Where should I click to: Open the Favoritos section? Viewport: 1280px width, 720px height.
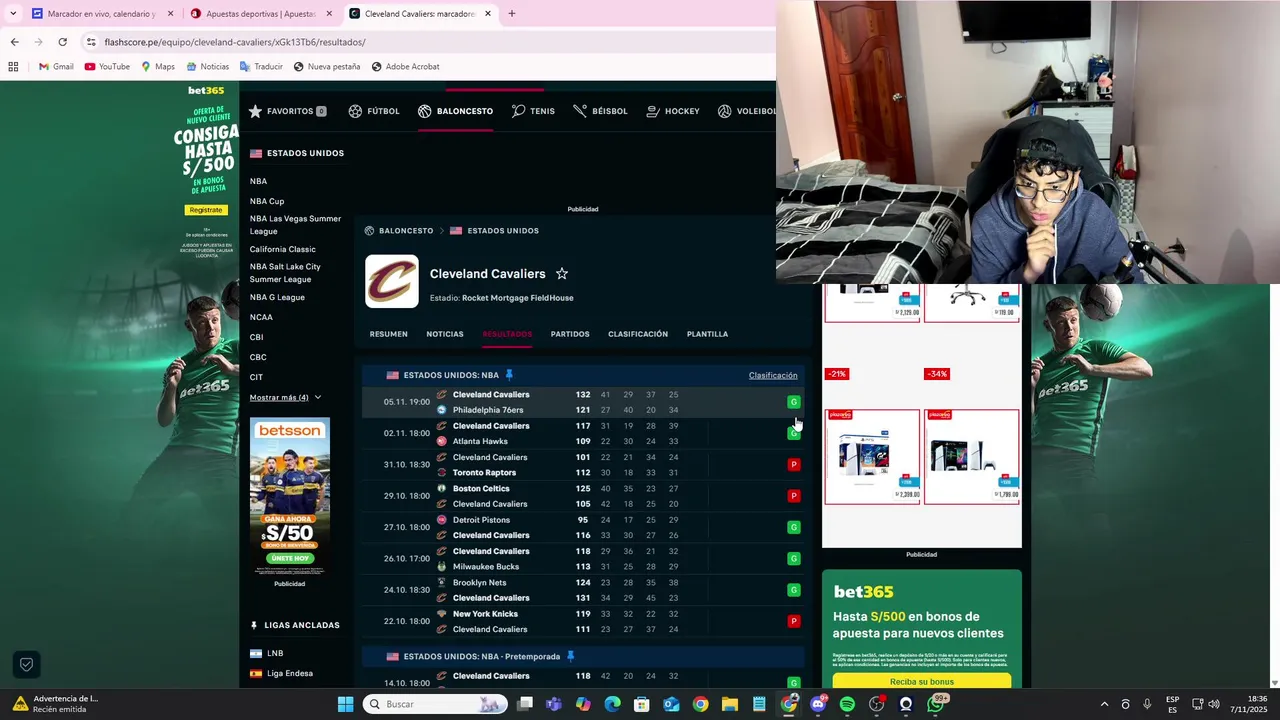(288, 111)
